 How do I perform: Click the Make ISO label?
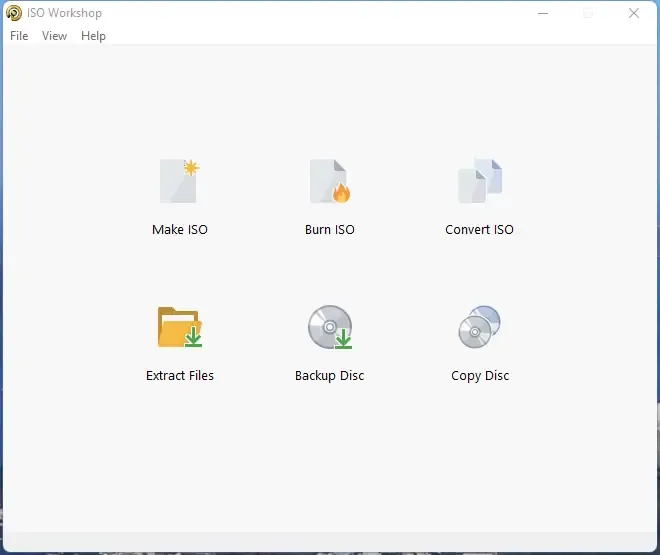(180, 229)
